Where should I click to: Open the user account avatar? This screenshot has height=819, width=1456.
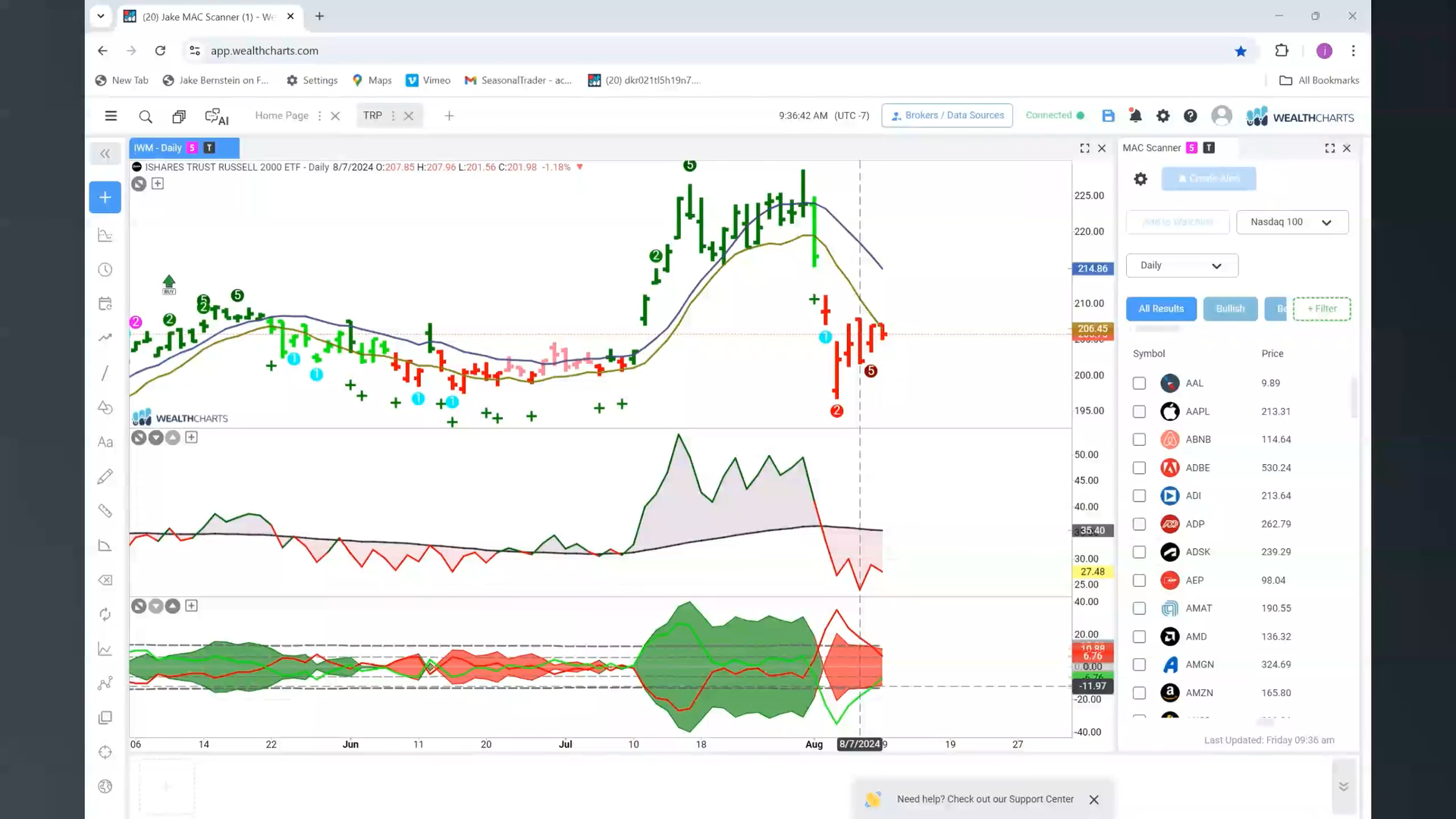pyautogui.click(x=1221, y=115)
